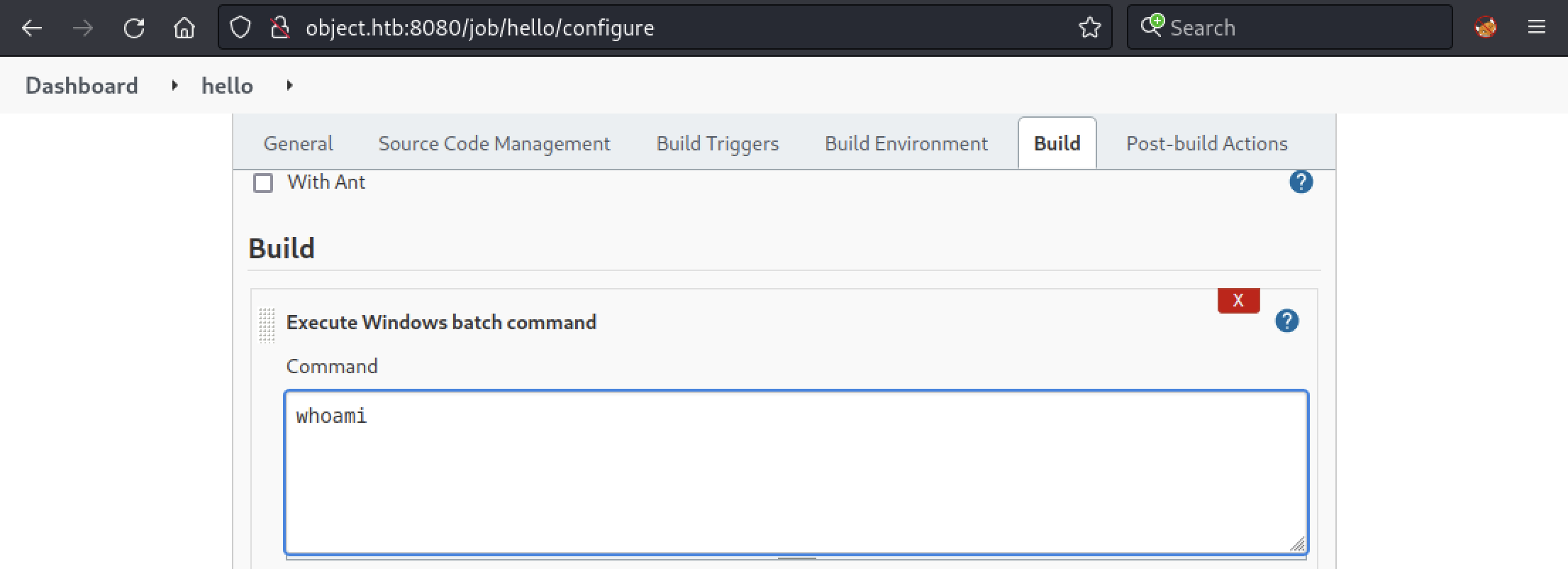Click the browser back arrow
This screenshot has height=569, width=1568.
coord(32,28)
